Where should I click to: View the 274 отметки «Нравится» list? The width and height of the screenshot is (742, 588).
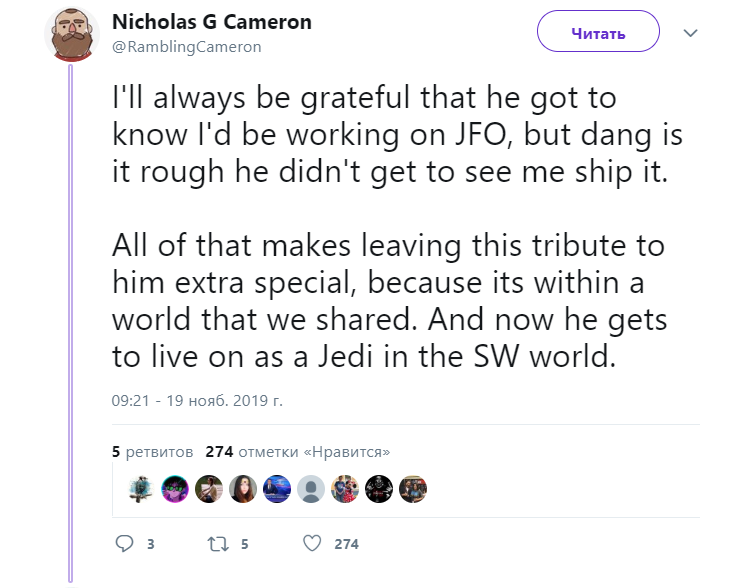[x=297, y=452]
